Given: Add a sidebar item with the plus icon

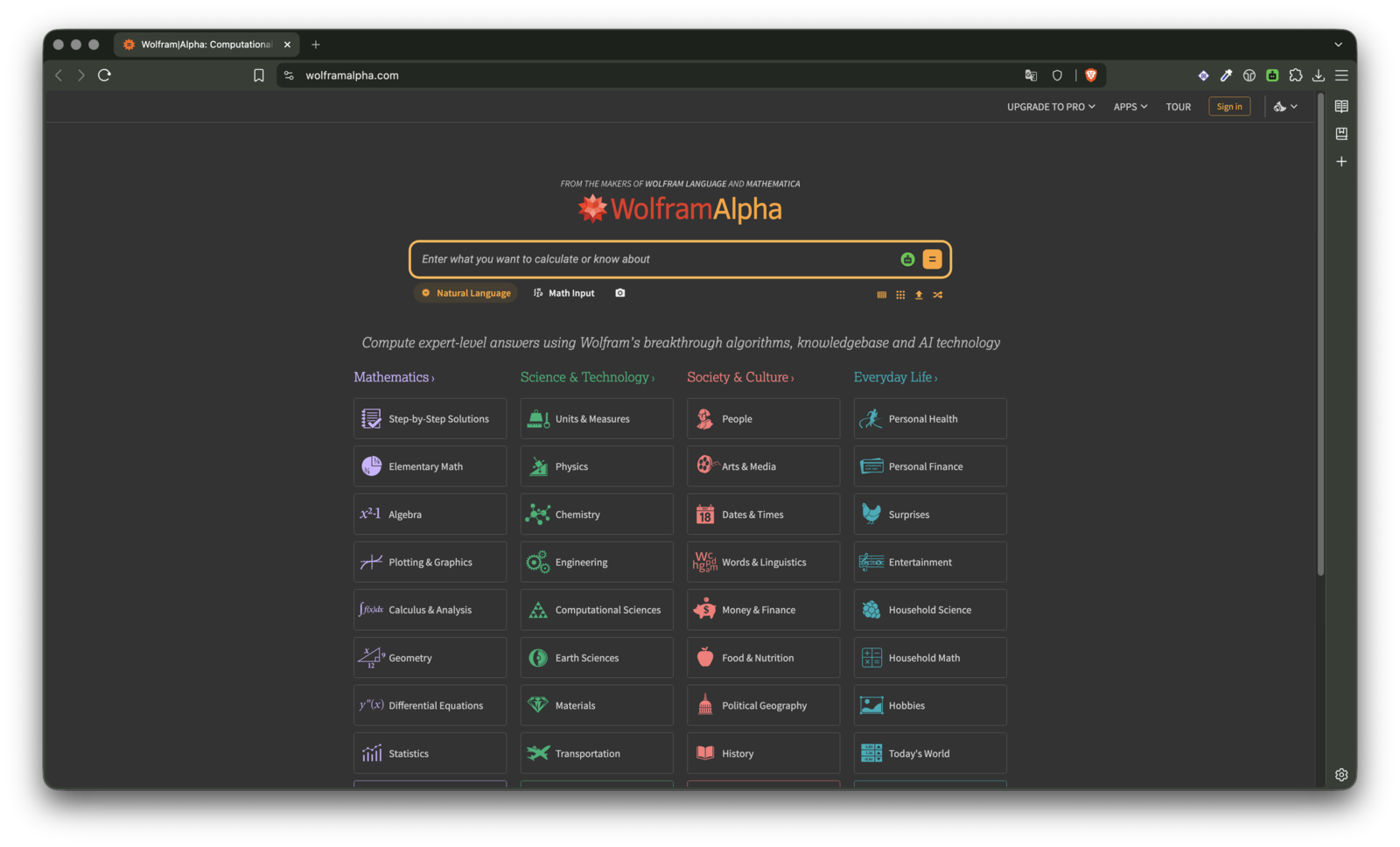Looking at the screenshot, I should 1341,162.
